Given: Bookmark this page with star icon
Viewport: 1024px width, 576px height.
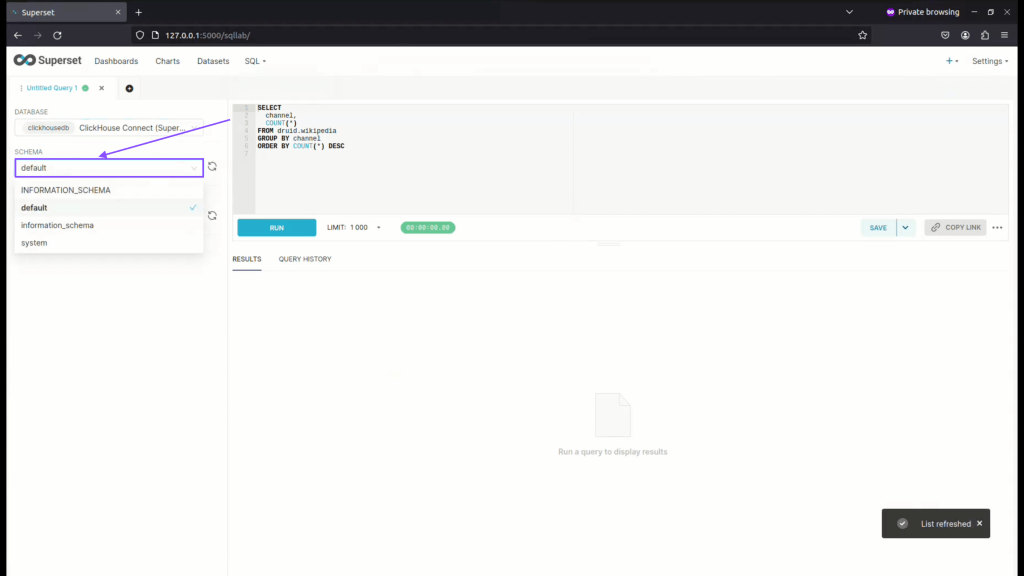Looking at the screenshot, I should point(862,35).
